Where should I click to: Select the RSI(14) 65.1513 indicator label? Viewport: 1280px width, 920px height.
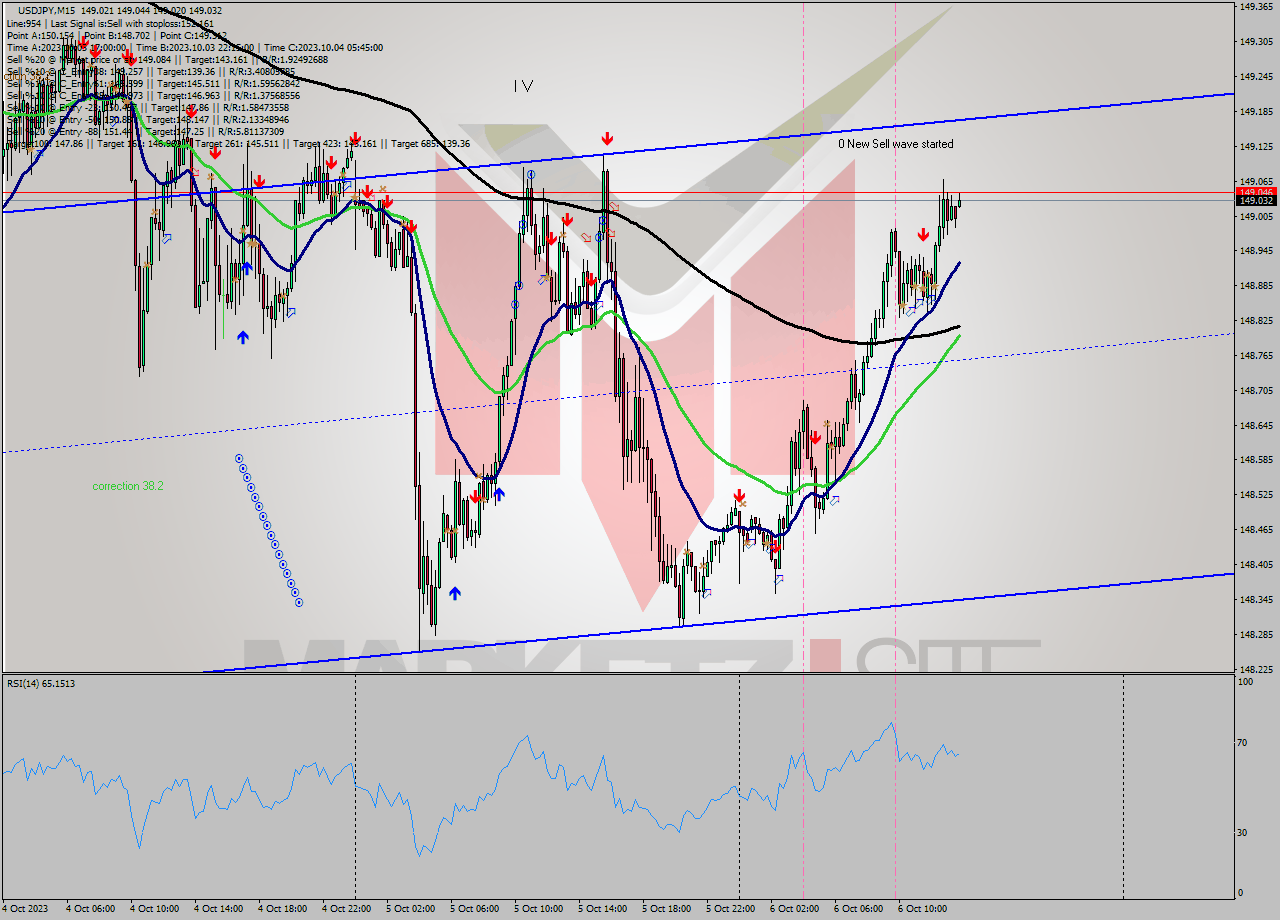click(x=40, y=684)
